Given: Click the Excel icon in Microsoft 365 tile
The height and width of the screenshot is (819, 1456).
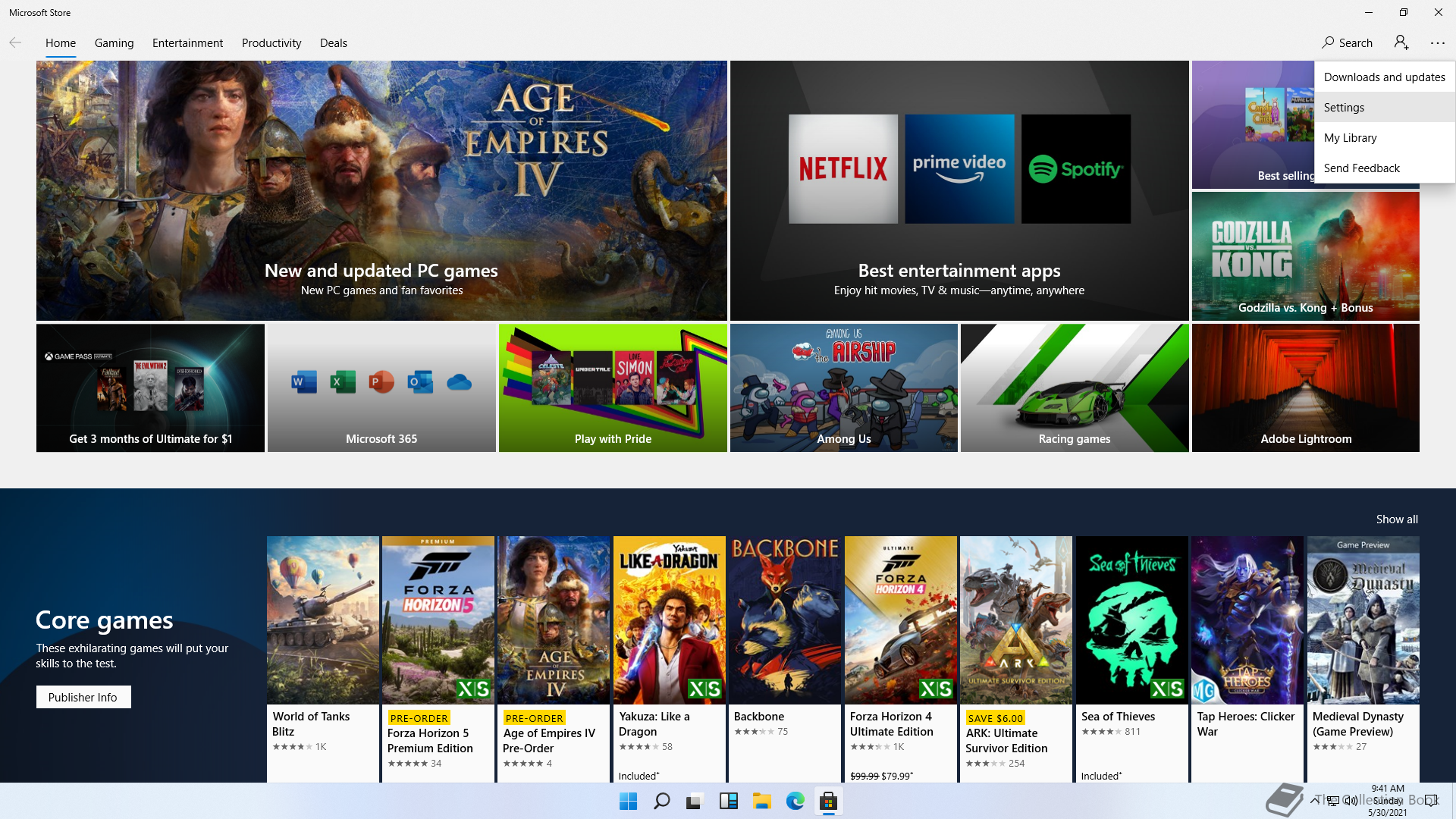Looking at the screenshot, I should point(343,381).
